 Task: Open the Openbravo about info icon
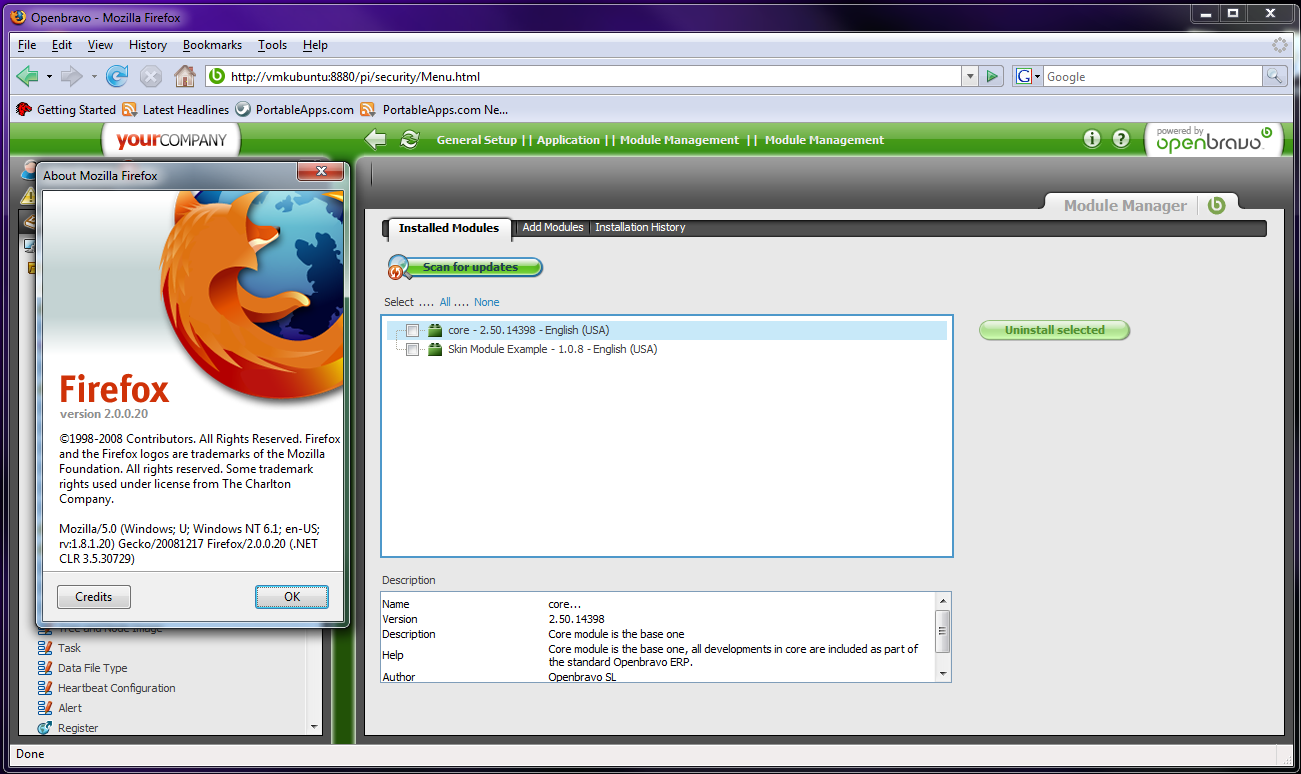click(x=1092, y=139)
